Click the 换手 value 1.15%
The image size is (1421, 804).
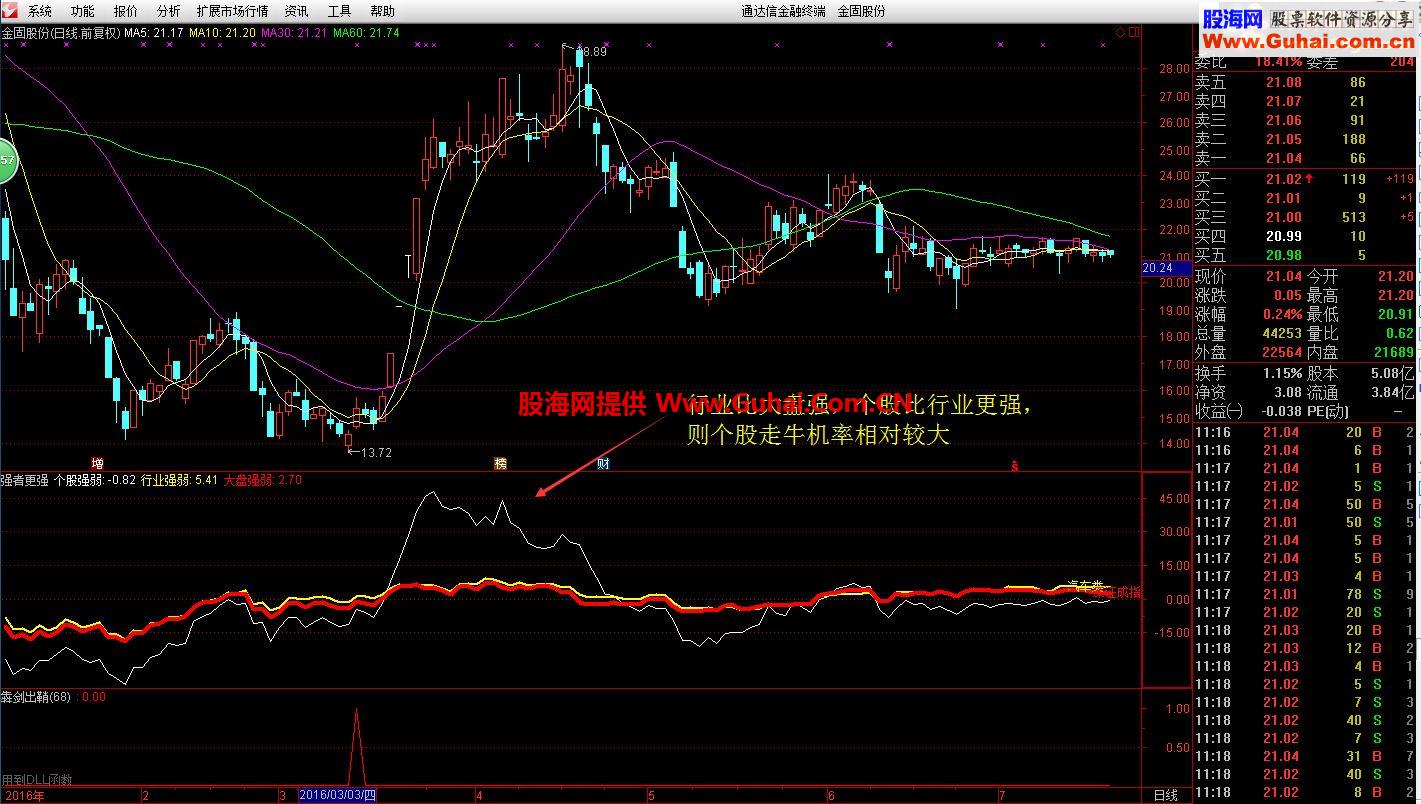1282,373
